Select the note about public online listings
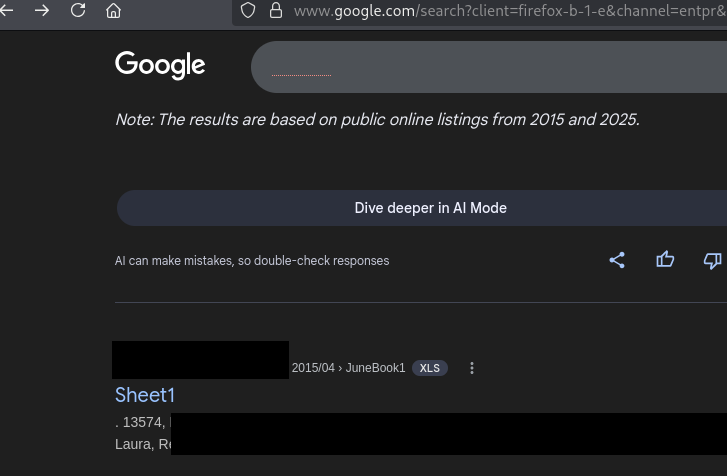727x476 pixels. 377,120
